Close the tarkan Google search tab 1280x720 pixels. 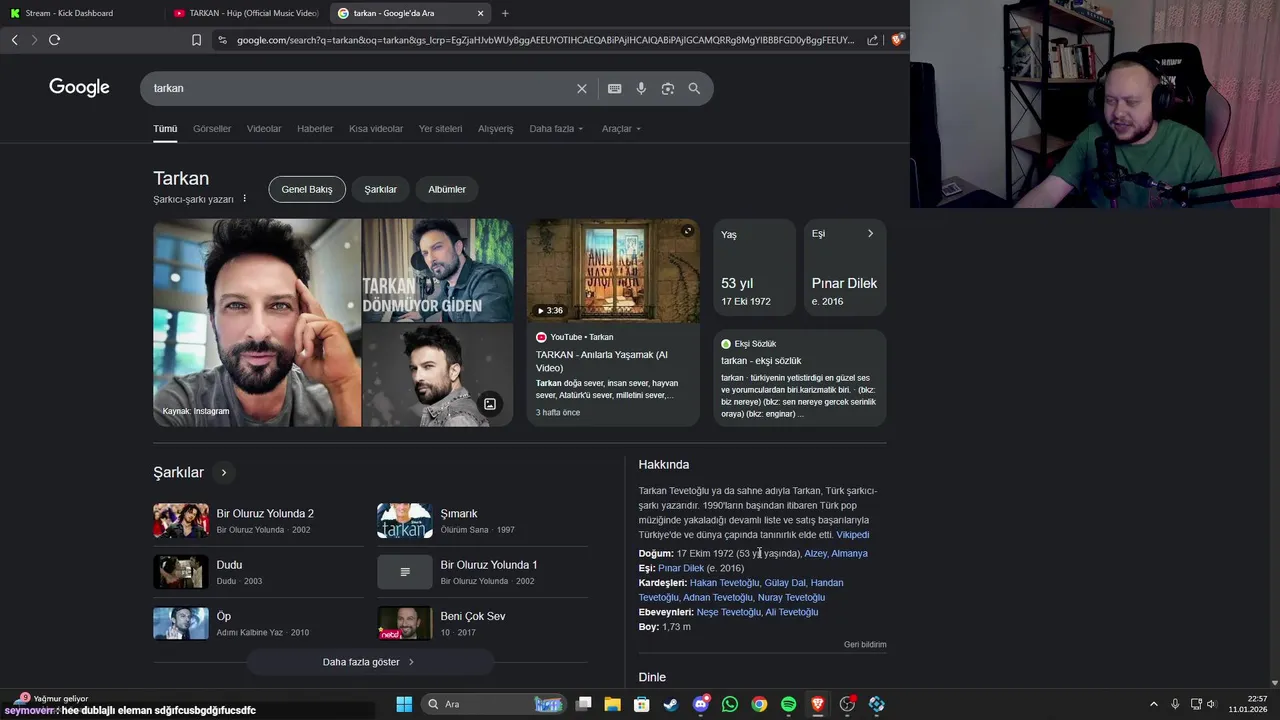click(x=480, y=13)
